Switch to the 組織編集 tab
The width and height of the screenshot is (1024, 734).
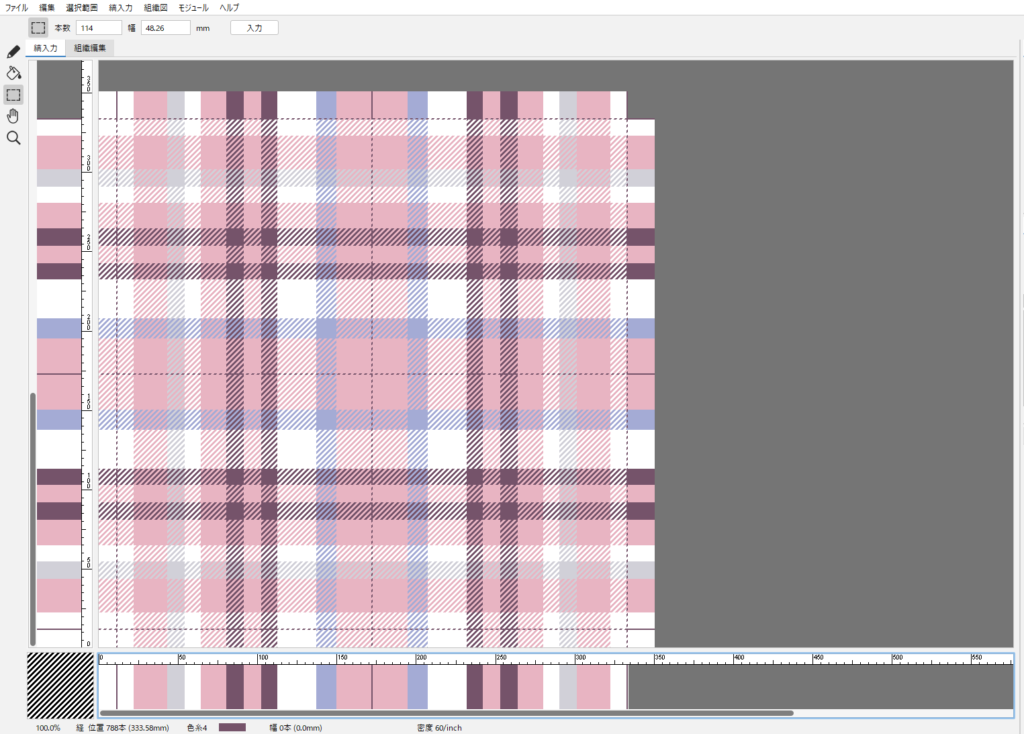pyautogui.click(x=90, y=48)
